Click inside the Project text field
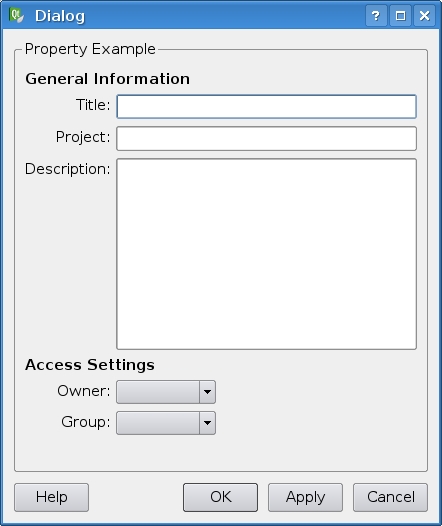Image resolution: width=442 pixels, height=526 pixels. tap(267, 139)
